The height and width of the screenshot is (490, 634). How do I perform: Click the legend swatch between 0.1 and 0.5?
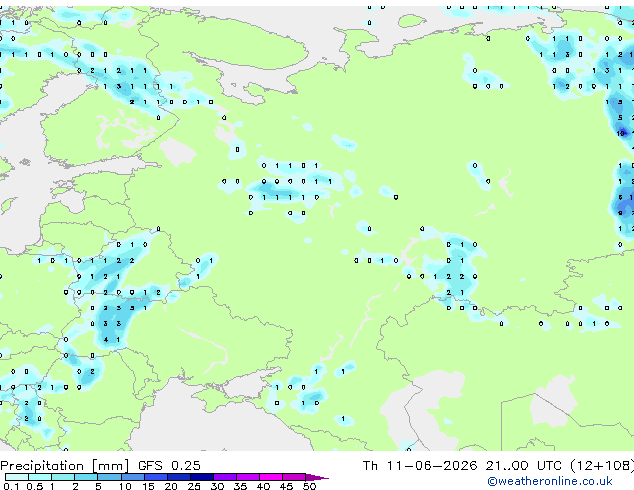click(17, 477)
